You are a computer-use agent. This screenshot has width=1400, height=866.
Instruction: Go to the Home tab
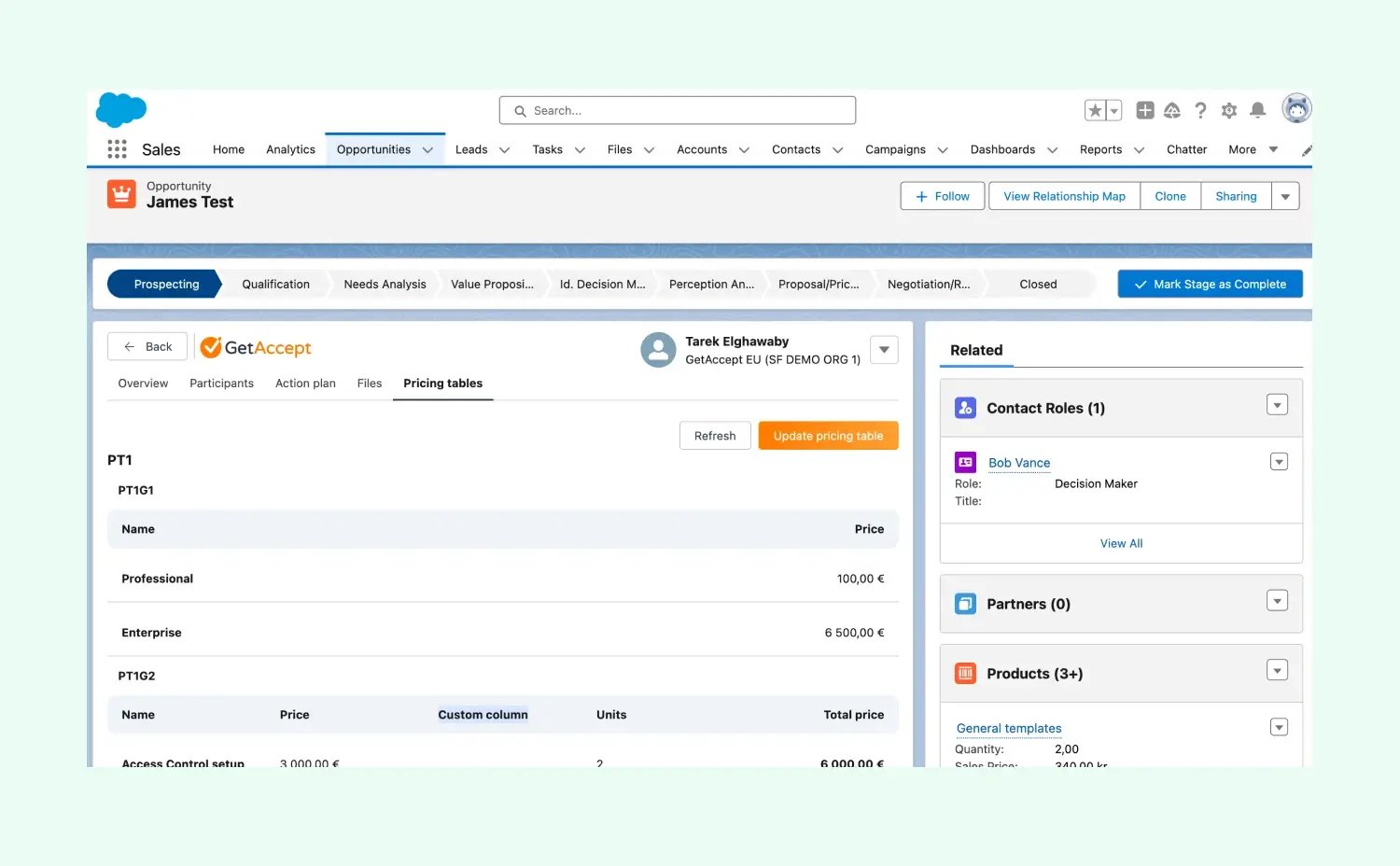[x=229, y=149]
